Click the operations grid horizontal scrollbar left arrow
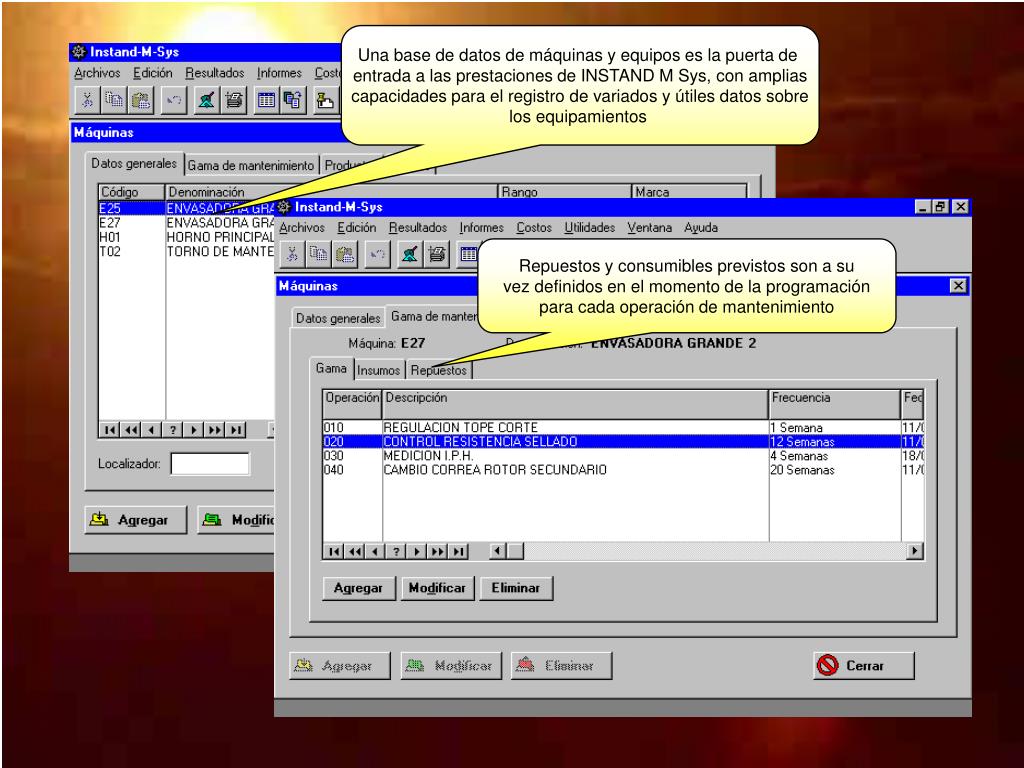The width and height of the screenshot is (1024, 768). tap(498, 551)
